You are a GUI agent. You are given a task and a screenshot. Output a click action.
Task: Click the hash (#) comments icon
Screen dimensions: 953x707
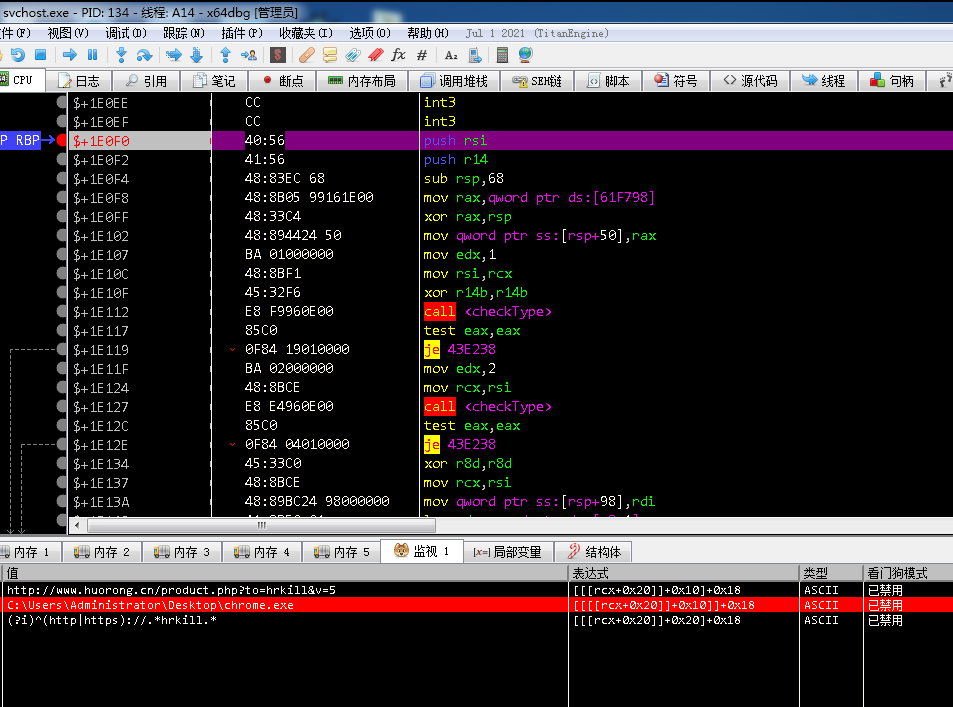422,55
